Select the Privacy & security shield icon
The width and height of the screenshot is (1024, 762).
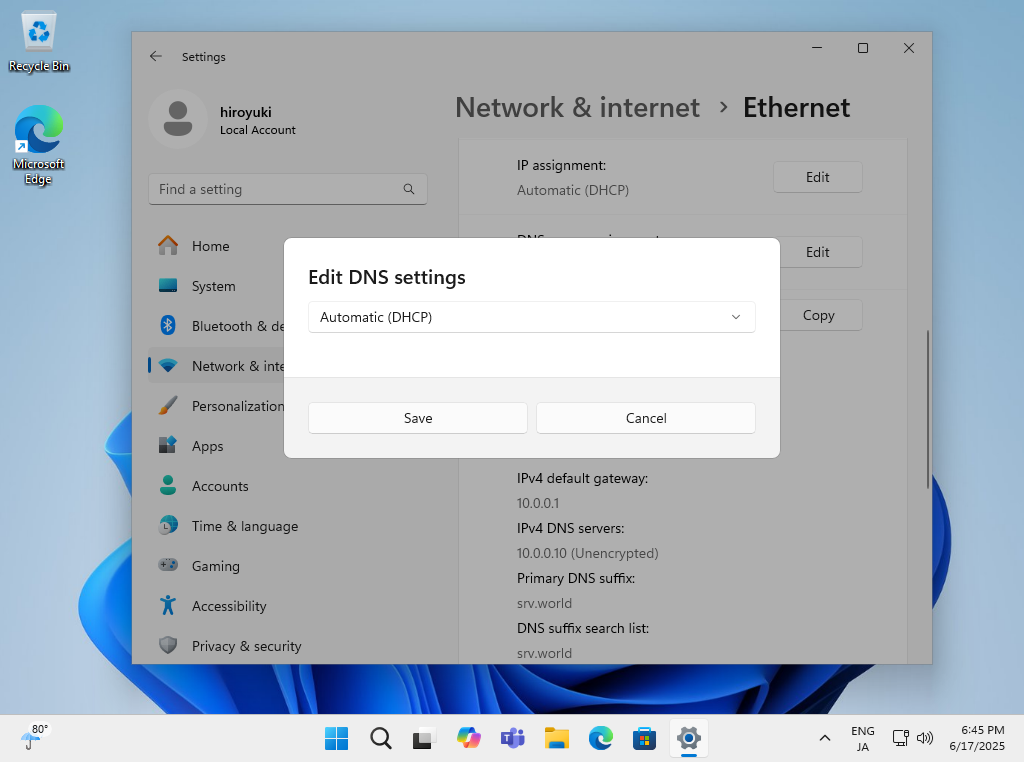tap(167, 645)
